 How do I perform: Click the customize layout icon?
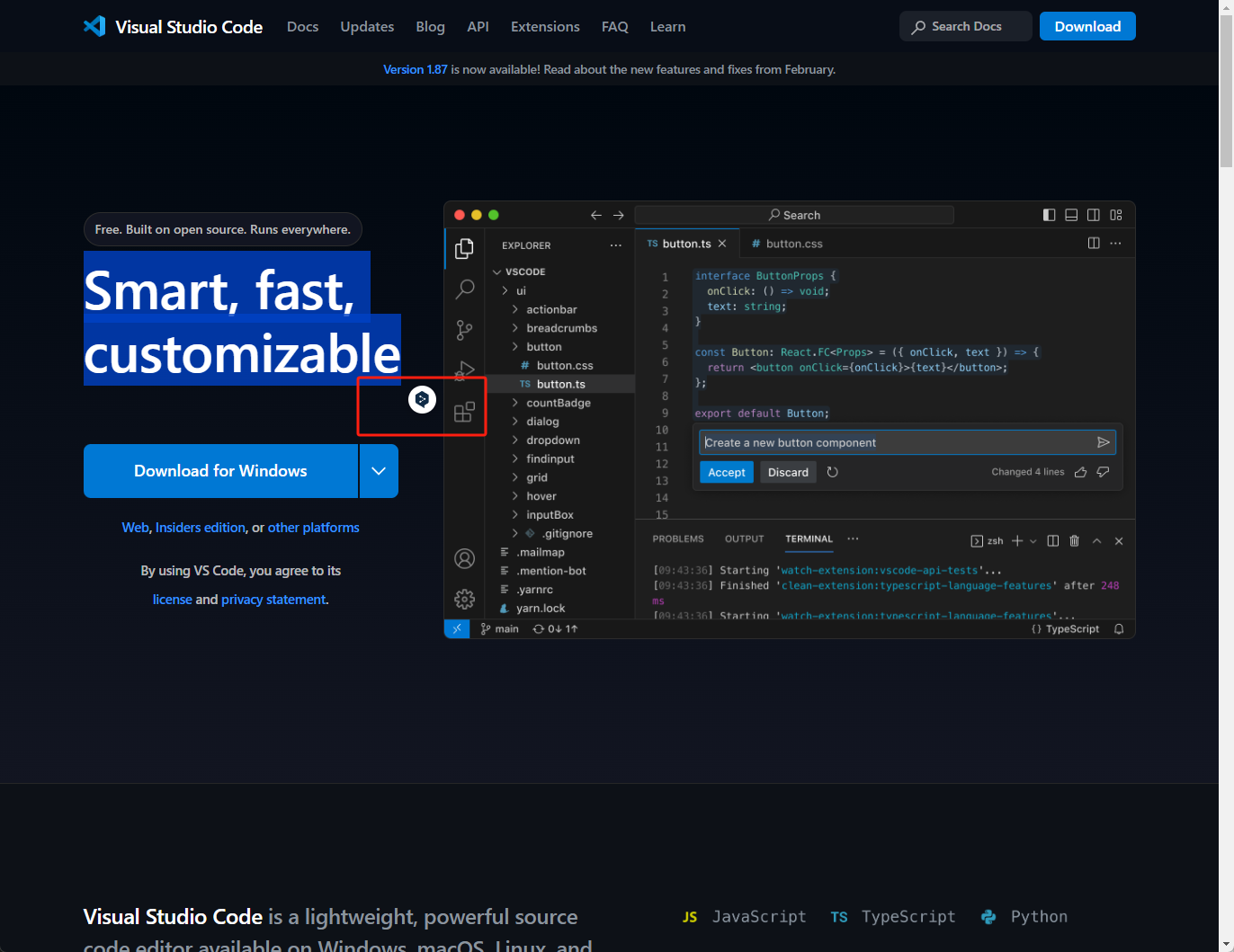pyautogui.click(x=1116, y=215)
